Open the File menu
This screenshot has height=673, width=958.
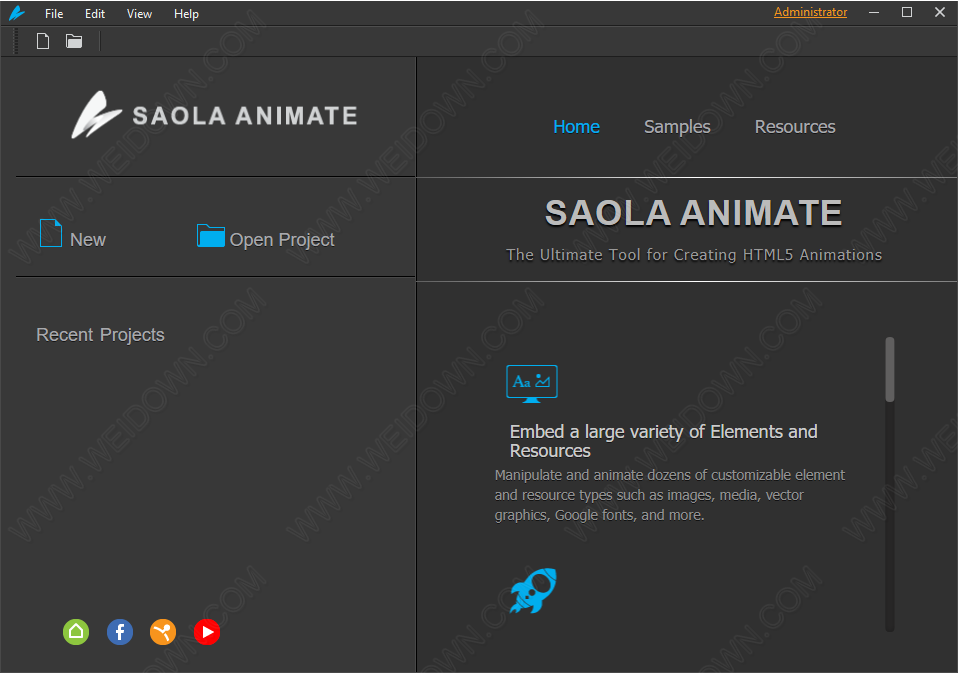(x=54, y=13)
